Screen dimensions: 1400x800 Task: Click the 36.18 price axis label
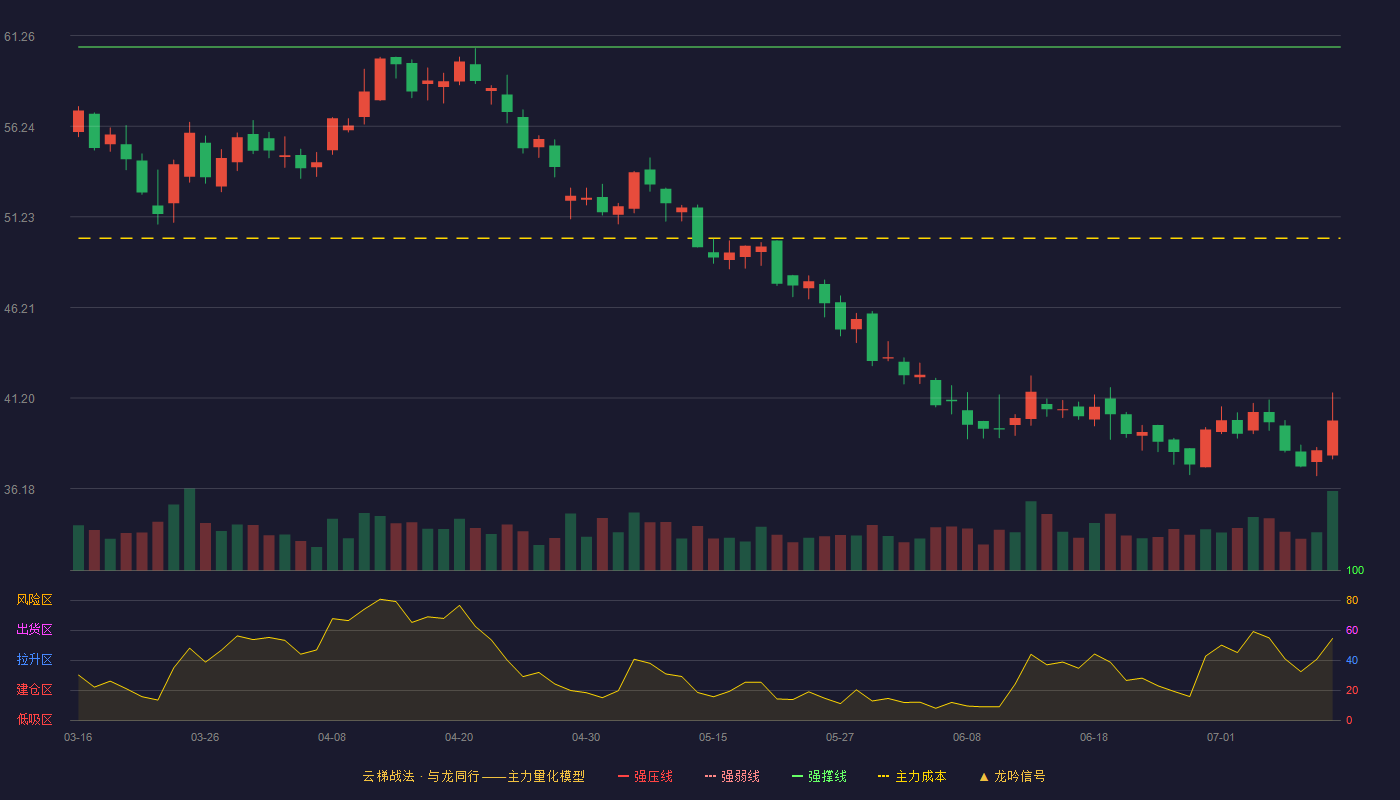[20, 489]
